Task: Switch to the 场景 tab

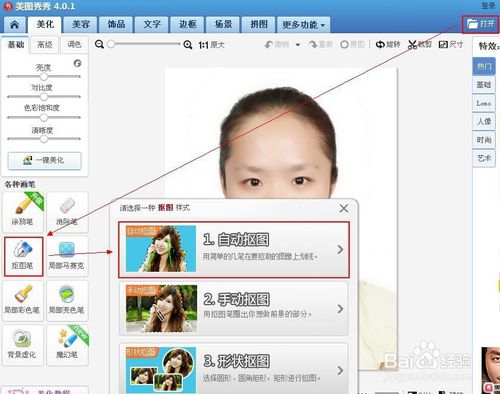Action: [223, 25]
